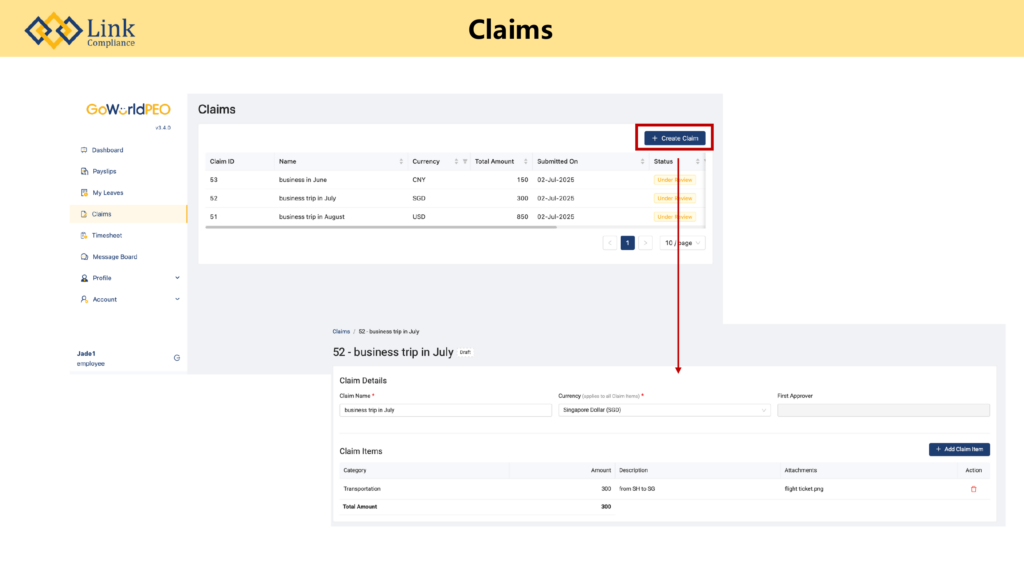Open the Singapore Dollar (SGD) currency dropdown
The image size is (1024, 576).
(664, 410)
